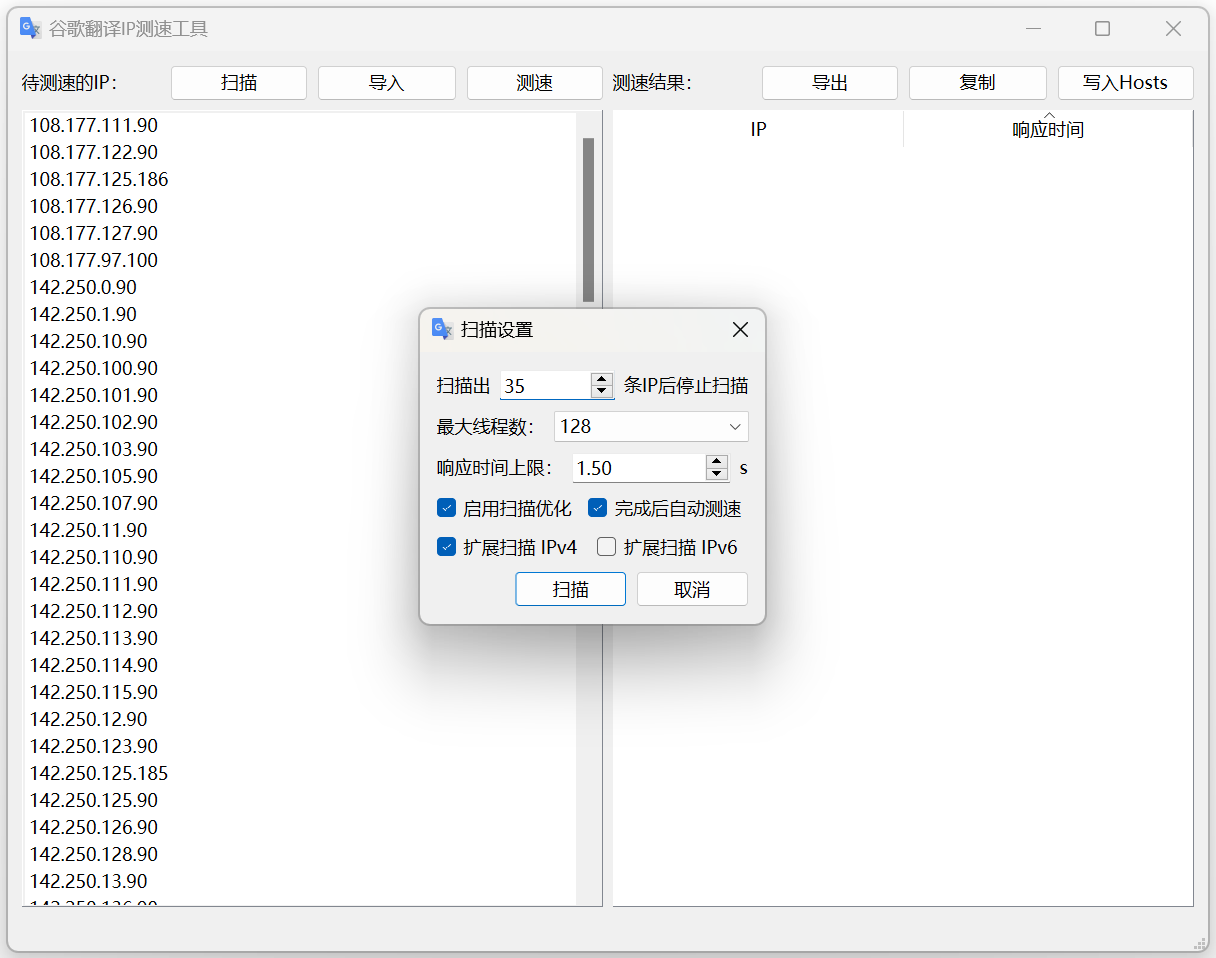The image size is (1216, 958).
Task: Cancel the dialog with 取消
Action: (x=692, y=589)
